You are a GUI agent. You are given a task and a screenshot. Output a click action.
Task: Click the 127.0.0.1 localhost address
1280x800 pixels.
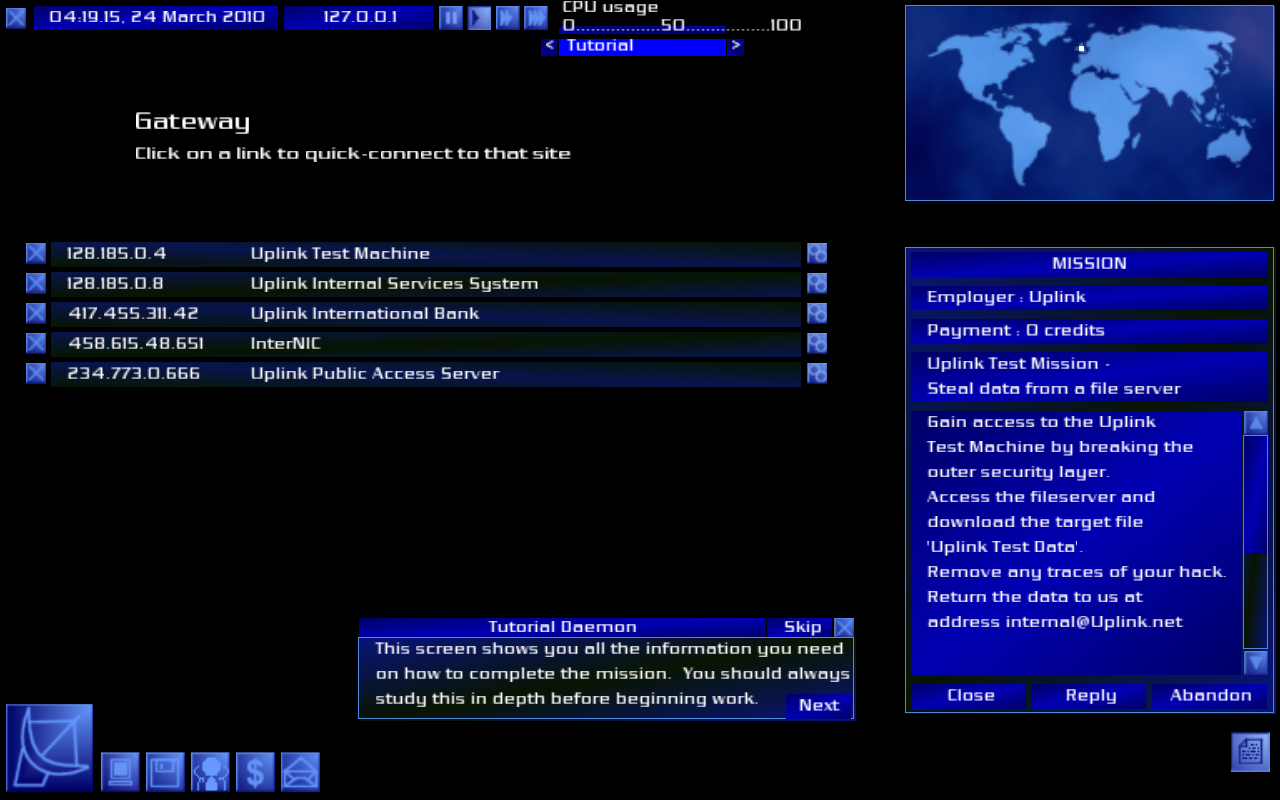(359, 17)
